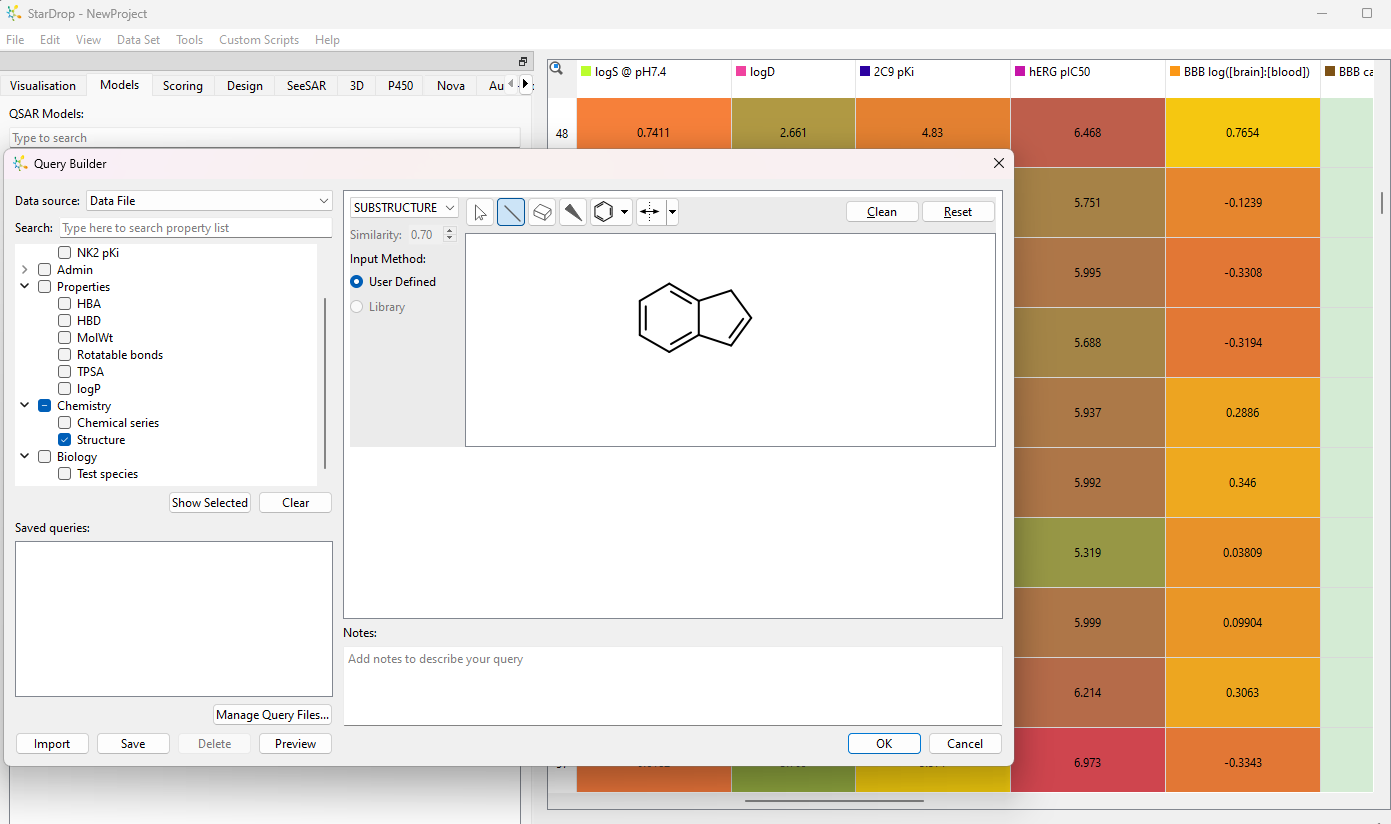Activate the eraser tool in the sketcher
The width and height of the screenshot is (1391, 824).
[x=542, y=212]
